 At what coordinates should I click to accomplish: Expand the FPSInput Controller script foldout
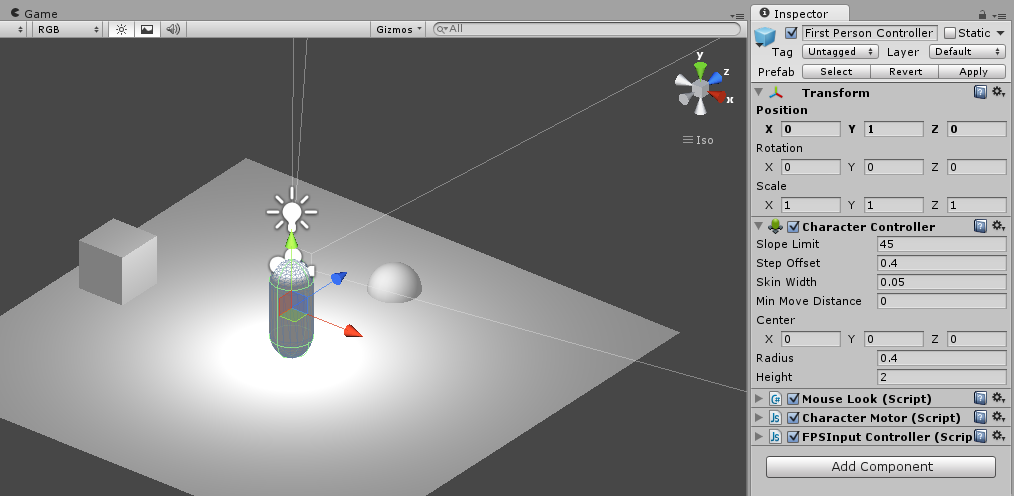758,437
